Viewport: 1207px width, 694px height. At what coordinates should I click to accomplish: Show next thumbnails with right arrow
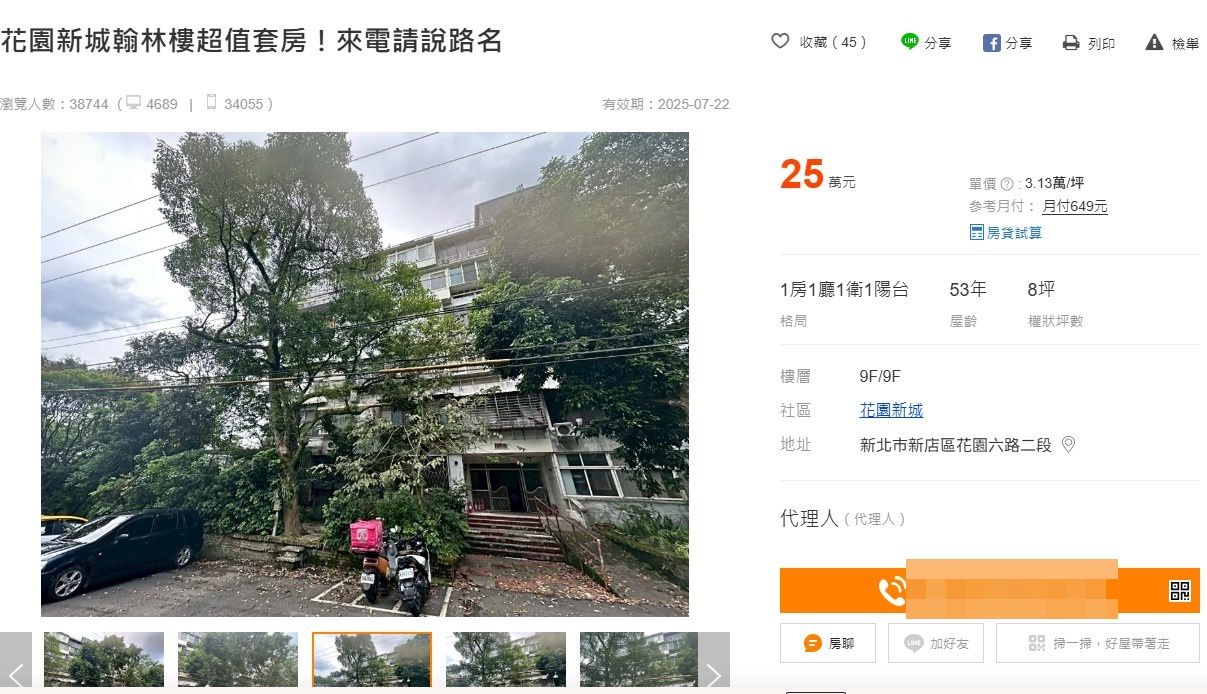[x=714, y=663]
